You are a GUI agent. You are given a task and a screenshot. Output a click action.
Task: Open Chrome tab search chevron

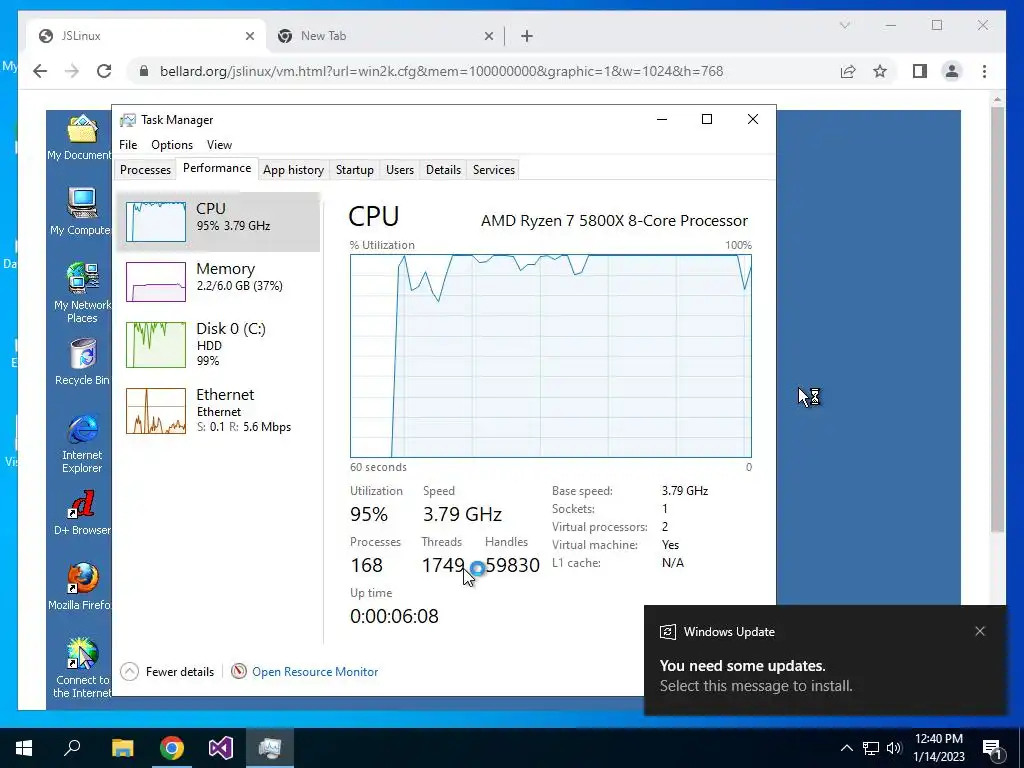845,25
